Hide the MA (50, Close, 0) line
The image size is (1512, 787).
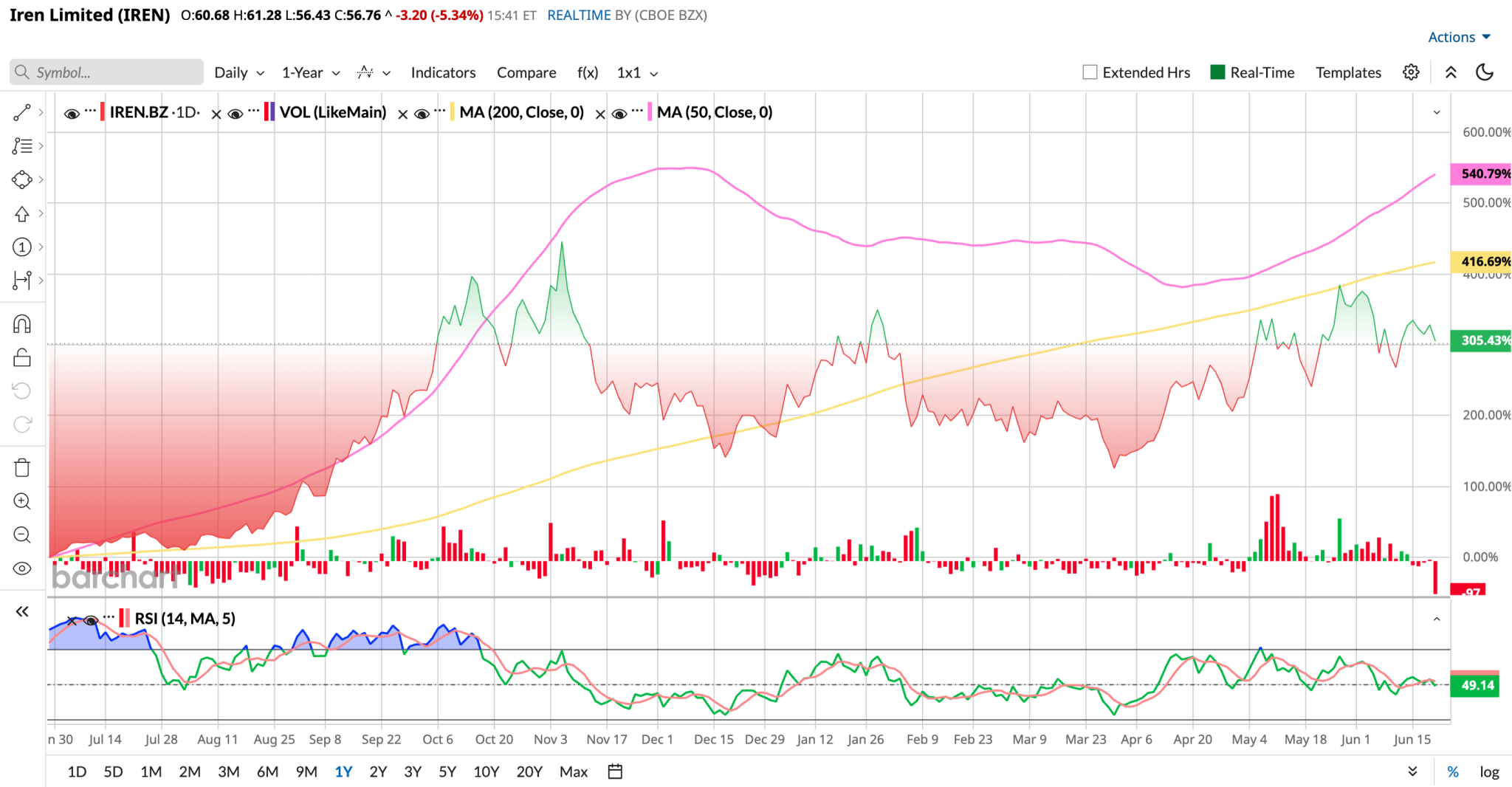(619, 114)
